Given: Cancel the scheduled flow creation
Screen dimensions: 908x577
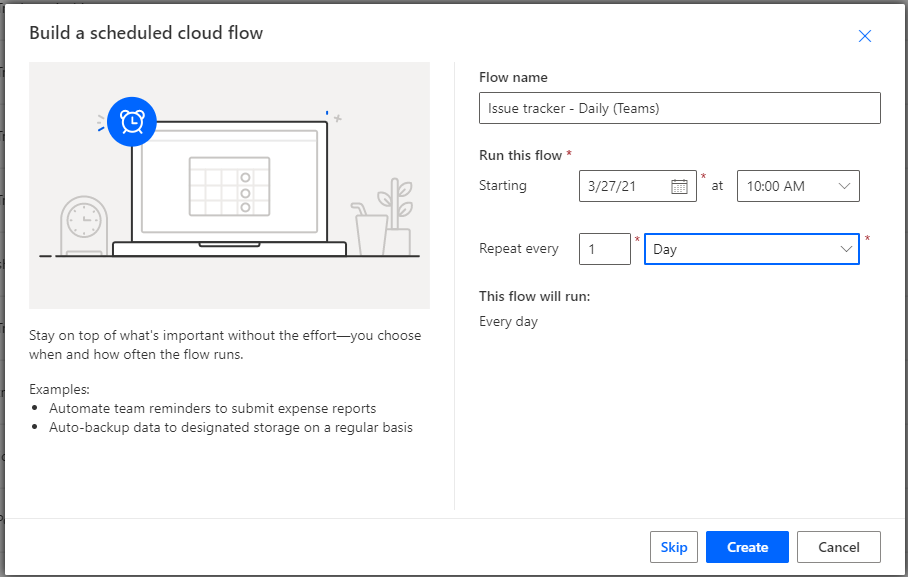Looking at the screenshot, I should coord(838,547).
